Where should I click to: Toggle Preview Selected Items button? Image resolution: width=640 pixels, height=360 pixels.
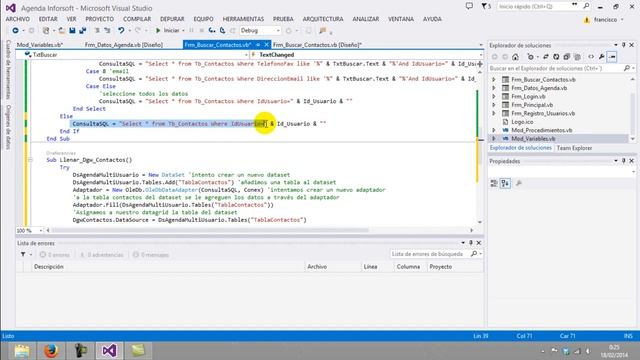pos(612,57)
